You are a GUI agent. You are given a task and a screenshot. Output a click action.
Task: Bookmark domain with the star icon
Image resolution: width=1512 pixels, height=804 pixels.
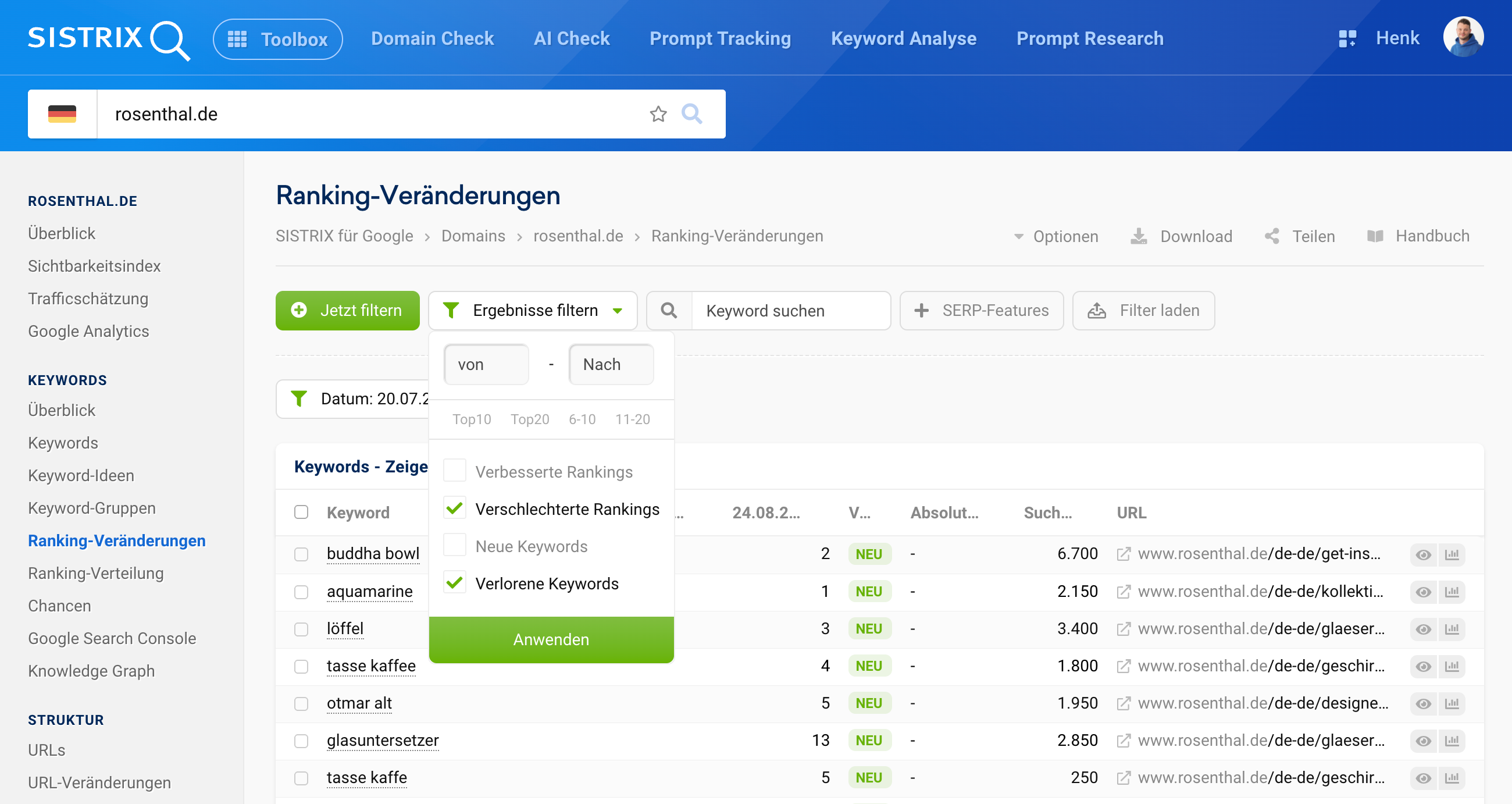coord(658,113)
